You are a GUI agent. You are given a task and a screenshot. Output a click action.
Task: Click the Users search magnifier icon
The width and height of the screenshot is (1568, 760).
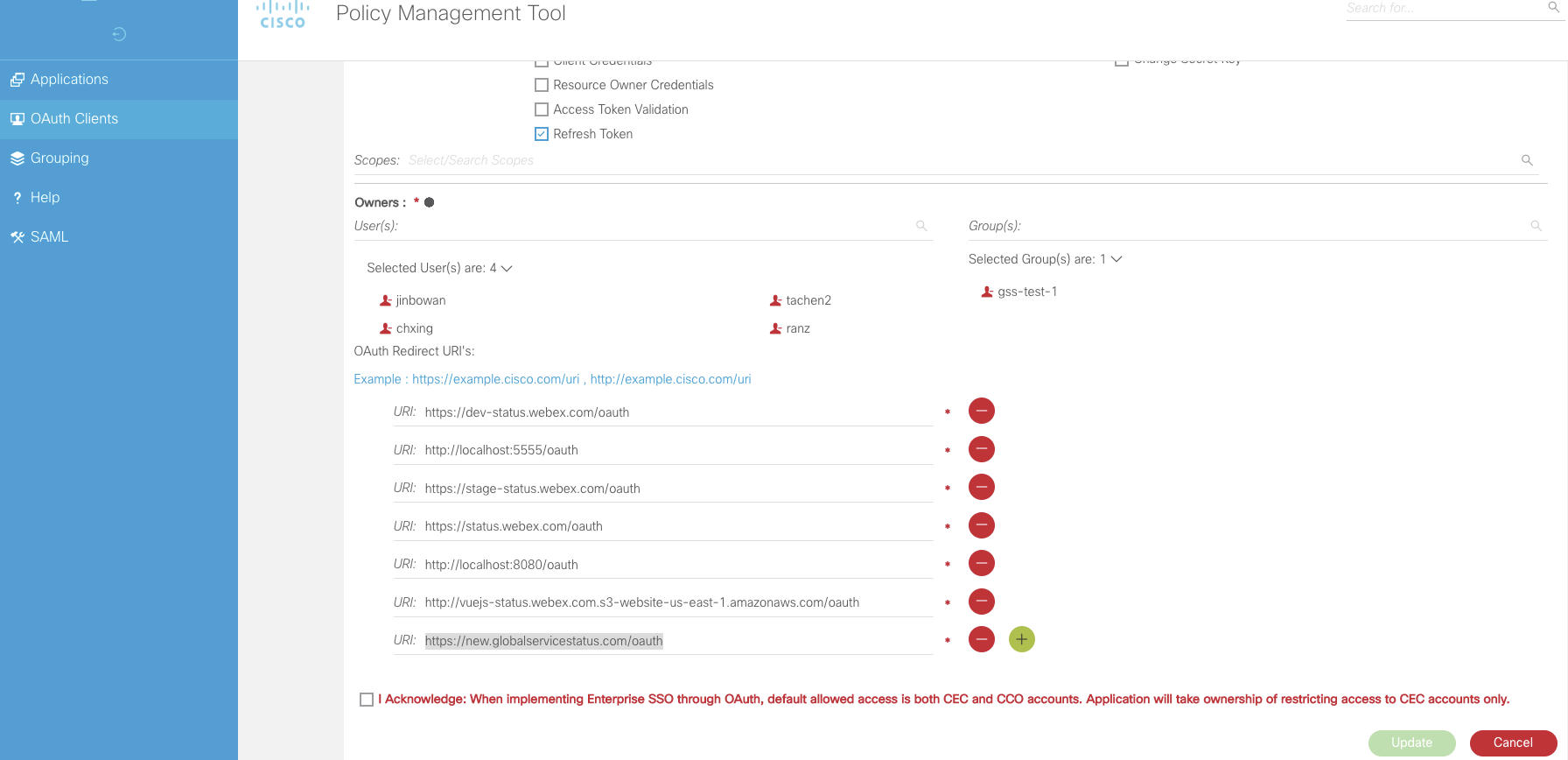point(921,226)
